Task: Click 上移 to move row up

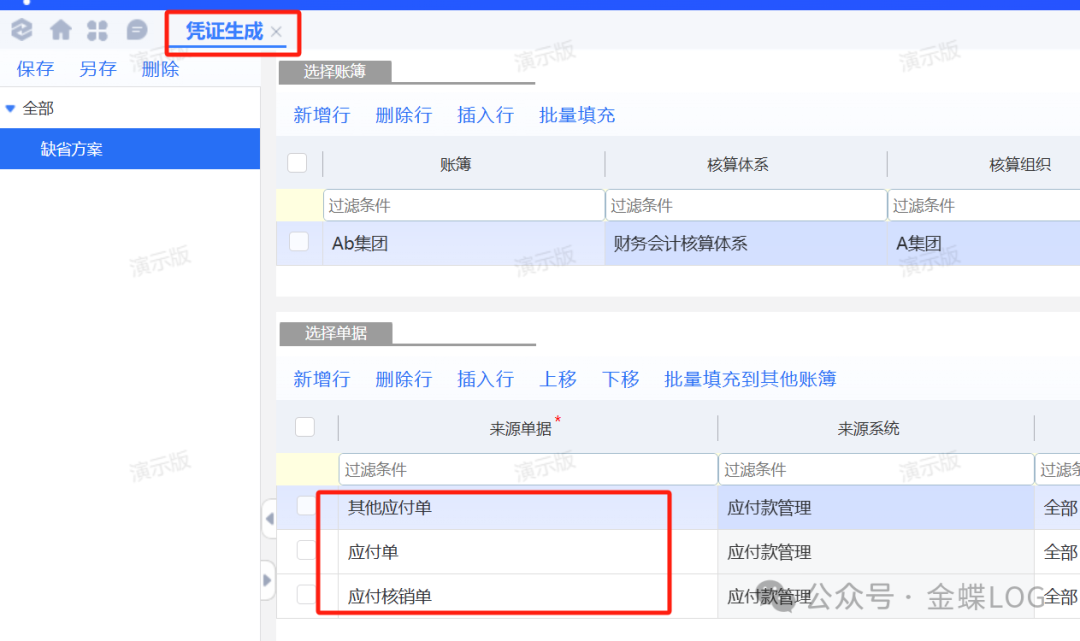Action: 558,379
